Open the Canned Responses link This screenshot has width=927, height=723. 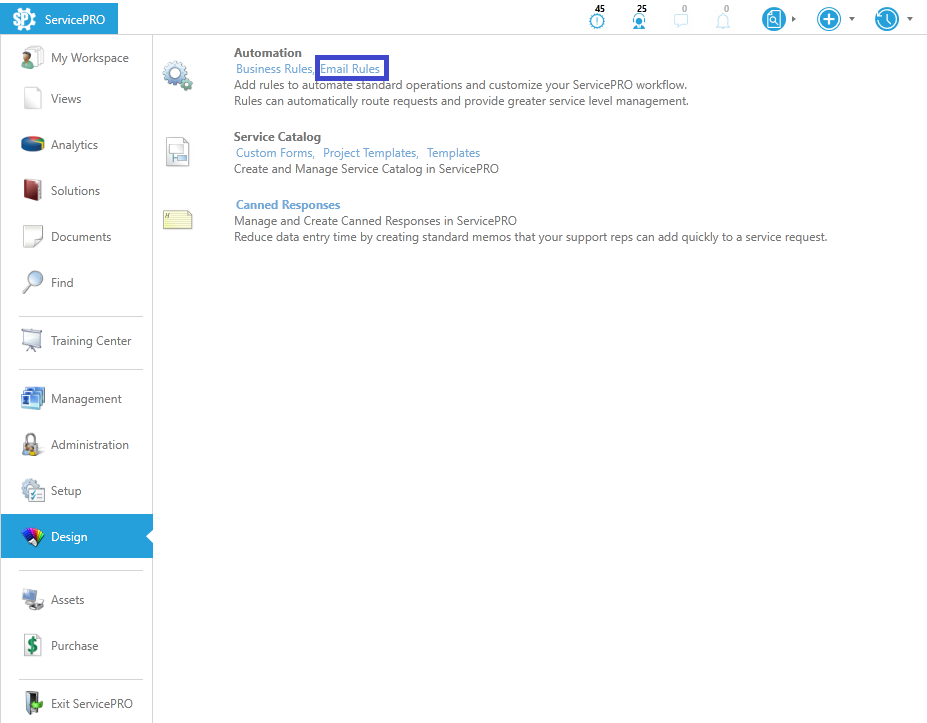(288, 205)
